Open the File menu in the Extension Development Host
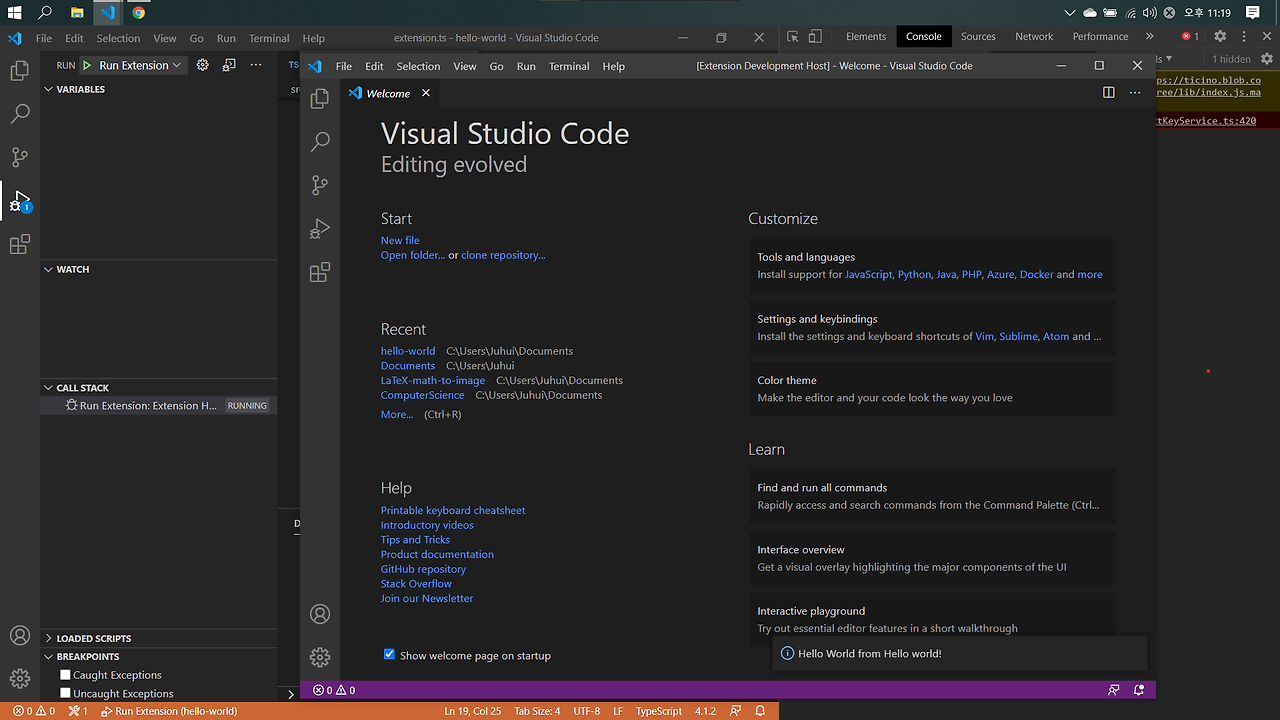1280x720 pixels. [344, 66]
